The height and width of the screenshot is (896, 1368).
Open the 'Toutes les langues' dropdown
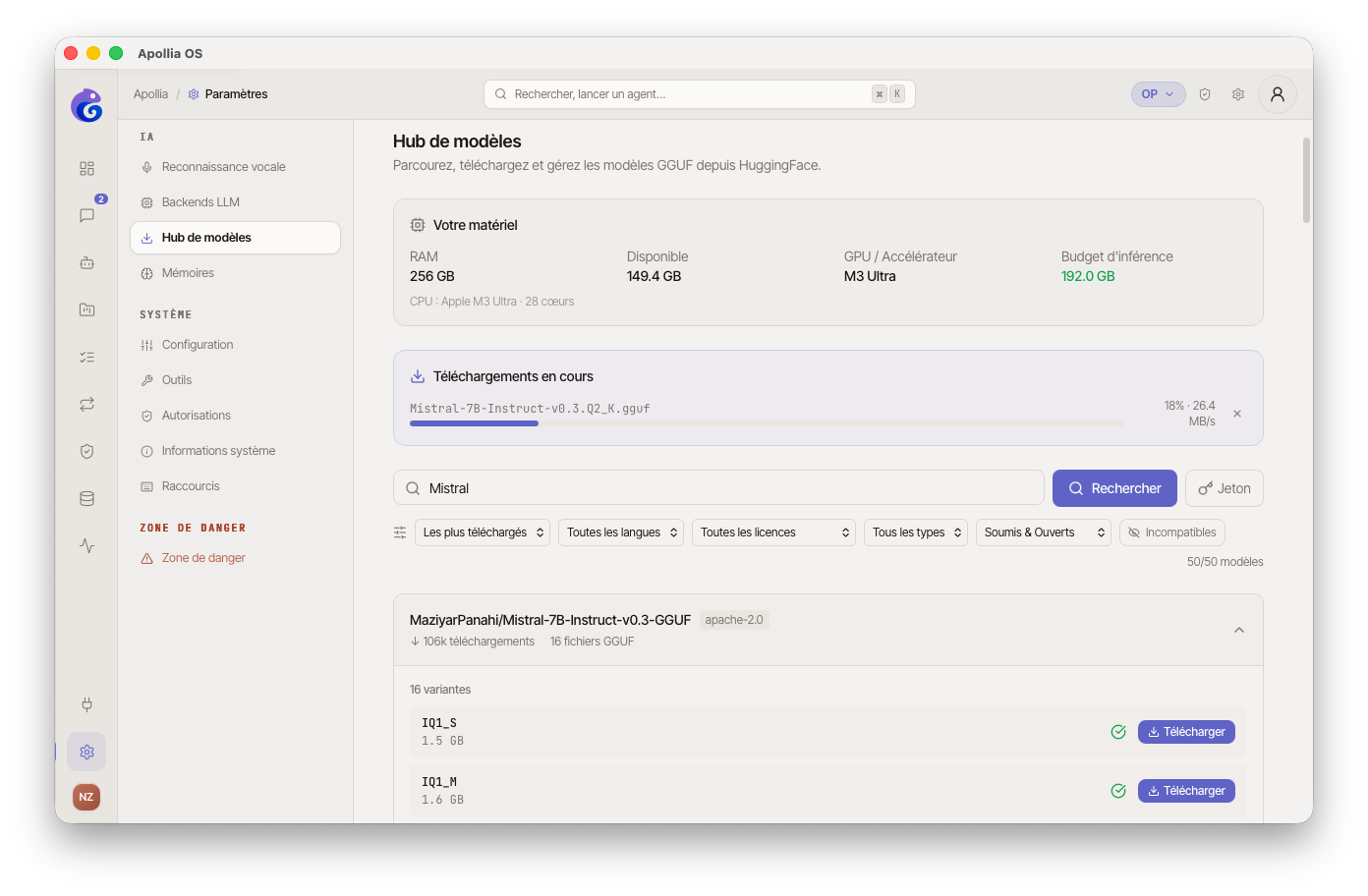tap(621, 532)
